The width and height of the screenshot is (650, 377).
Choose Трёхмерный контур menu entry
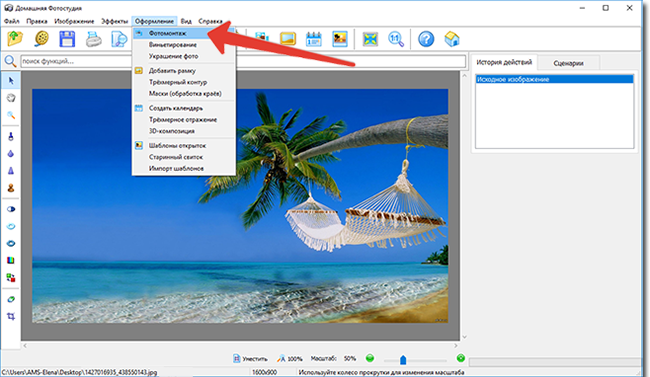[184, 82]
